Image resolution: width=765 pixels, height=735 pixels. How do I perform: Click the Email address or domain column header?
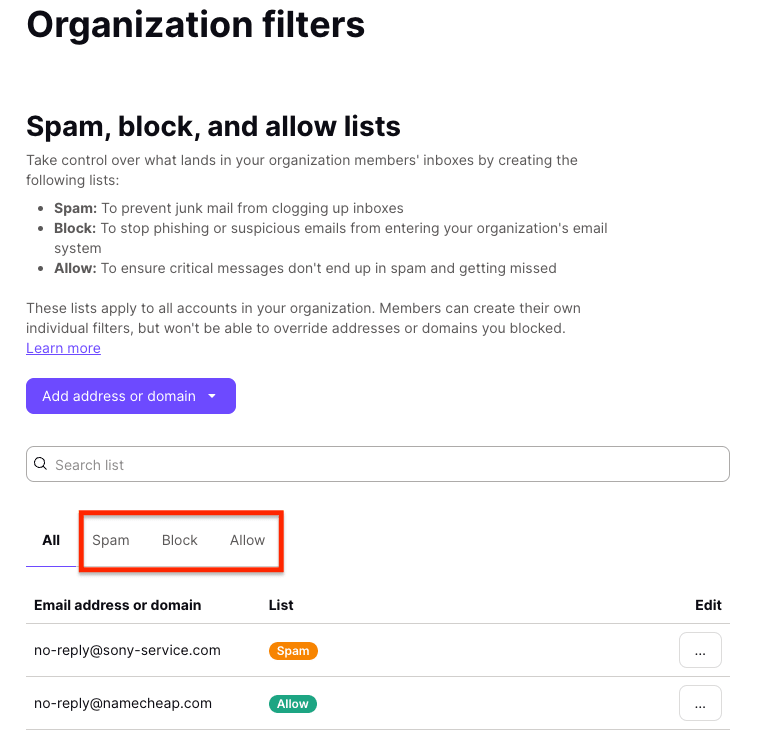click(x=118, y=605)
